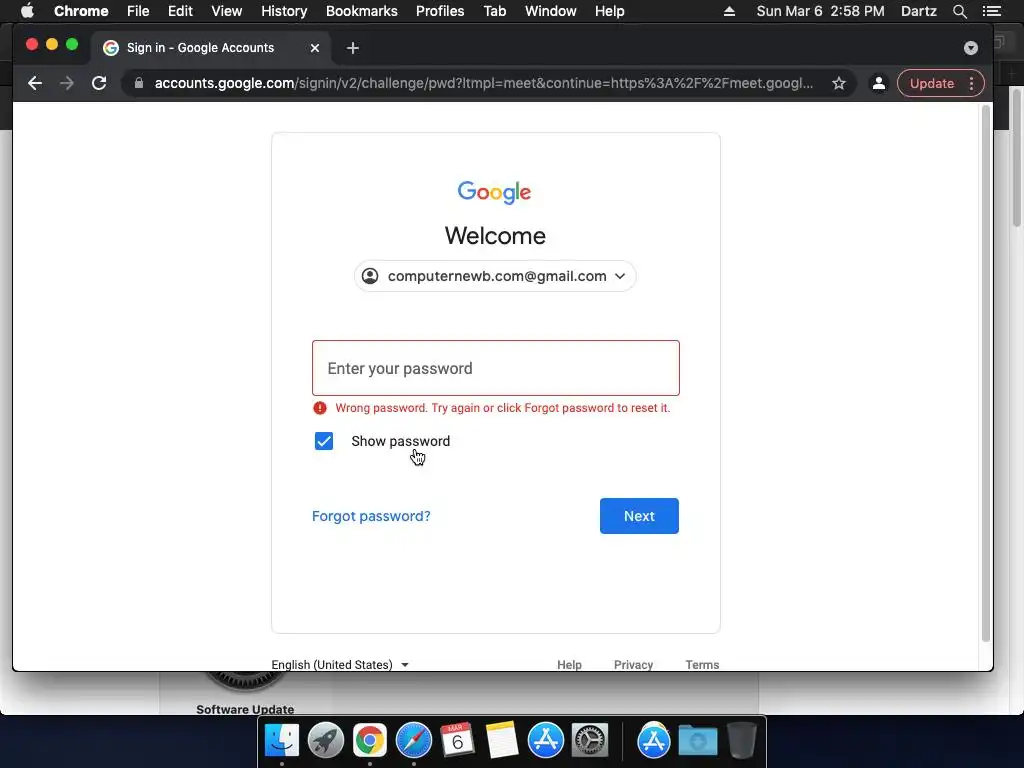1024x768 pixels.
Task: Click the date and time in menu bar
Action: [x=820, y=11]
